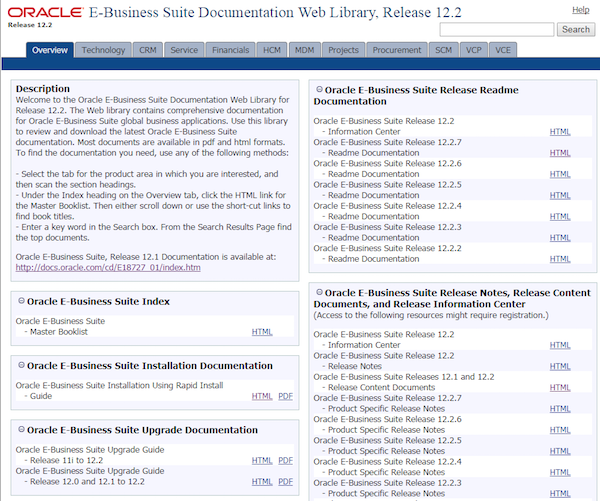The height and width of the screenshot is (501, 600).
Task: Select the 'Description' heading text
Action: click(x=43, y=89)
